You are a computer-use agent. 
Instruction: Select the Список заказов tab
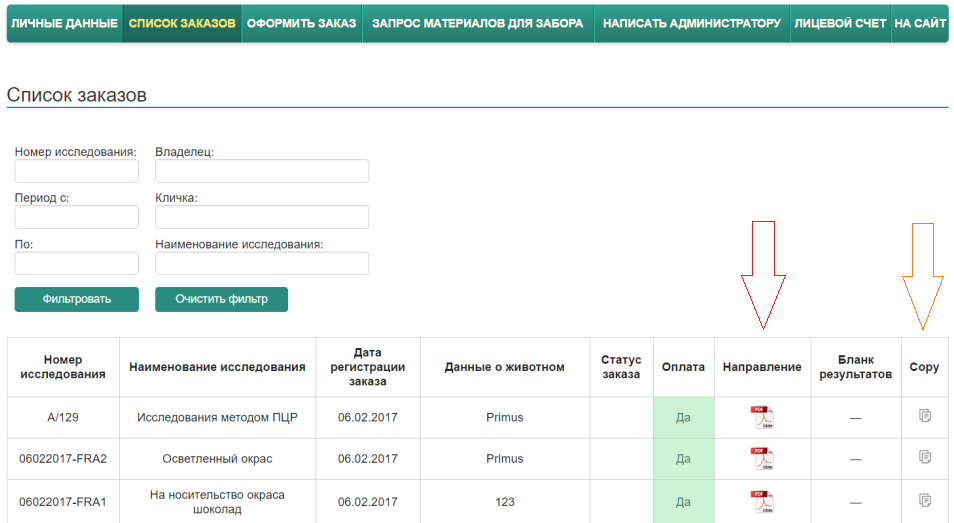[182, 23]
